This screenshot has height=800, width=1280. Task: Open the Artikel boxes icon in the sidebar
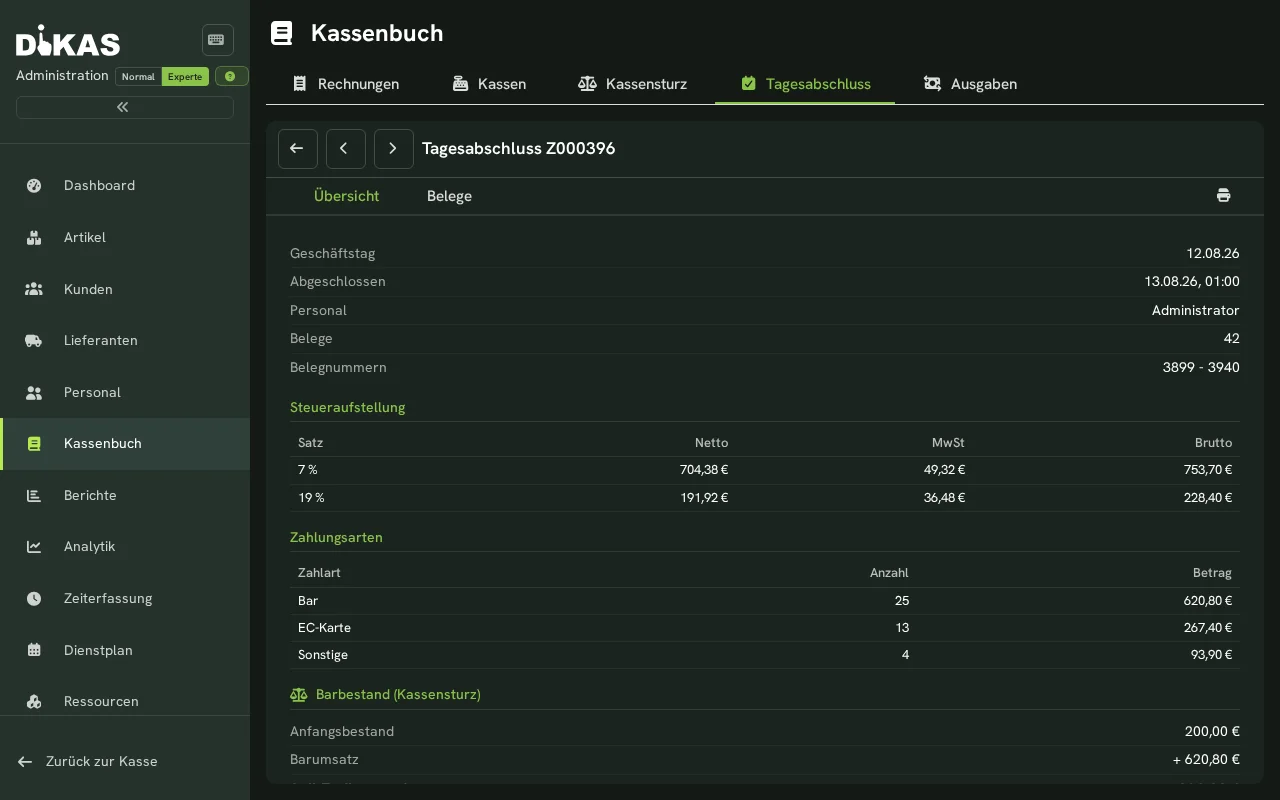pyautogui.click(x=34, y=238)
